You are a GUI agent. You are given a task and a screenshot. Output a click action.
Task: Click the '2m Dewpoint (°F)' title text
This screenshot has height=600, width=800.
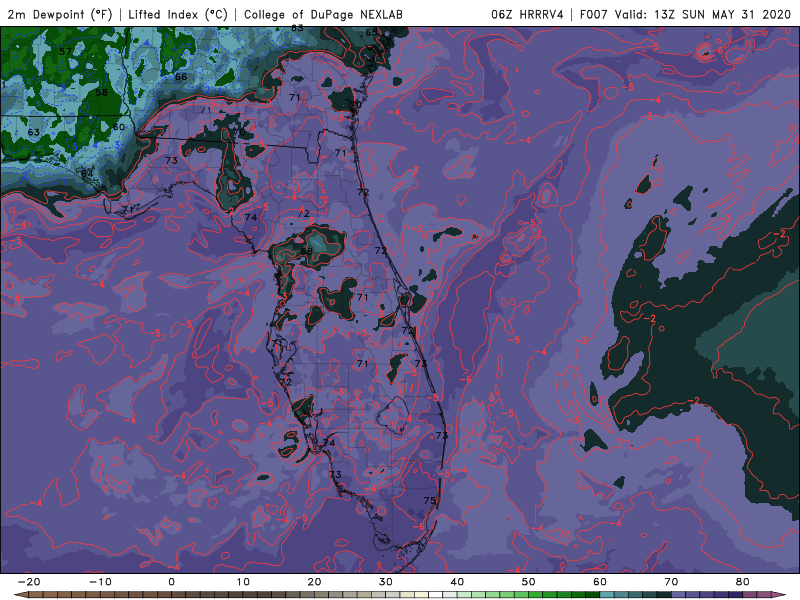[x=60, y=14]
